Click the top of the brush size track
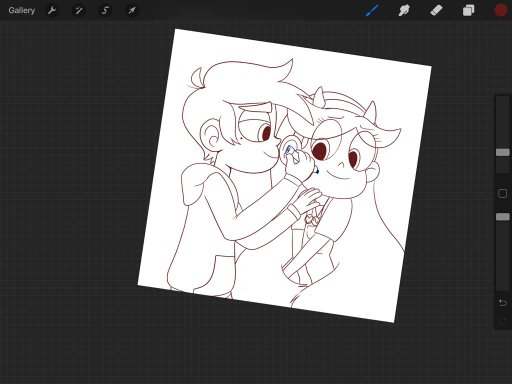The image size is (512, 384). click(x=503, y=99)
